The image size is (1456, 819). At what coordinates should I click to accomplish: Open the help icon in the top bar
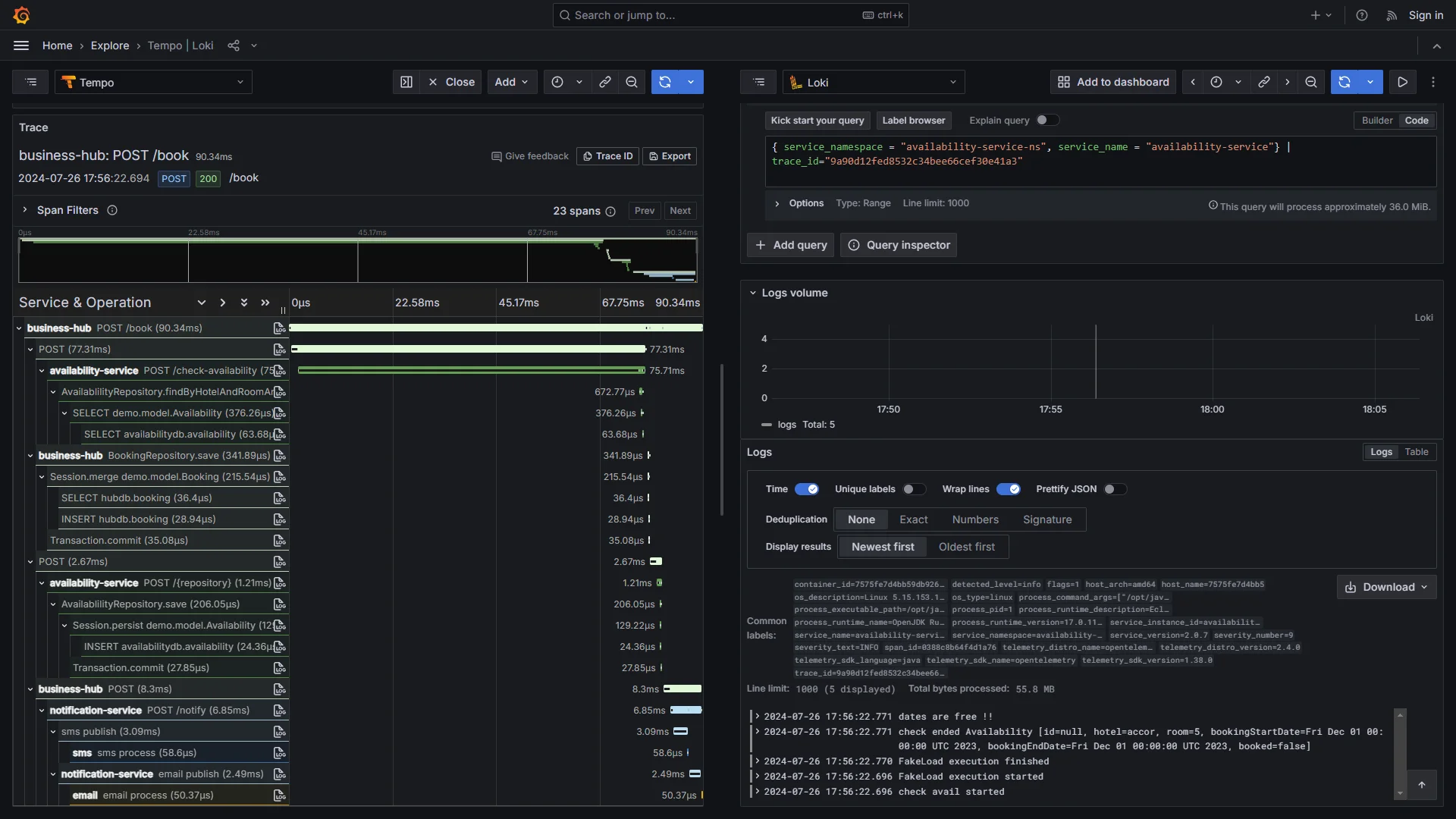pos(1361,15)
